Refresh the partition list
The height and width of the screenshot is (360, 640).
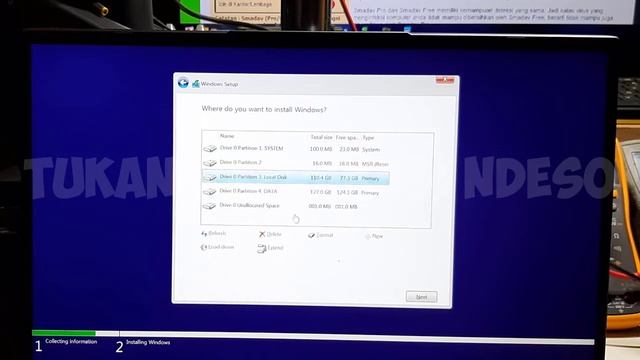tap(213, 233)
